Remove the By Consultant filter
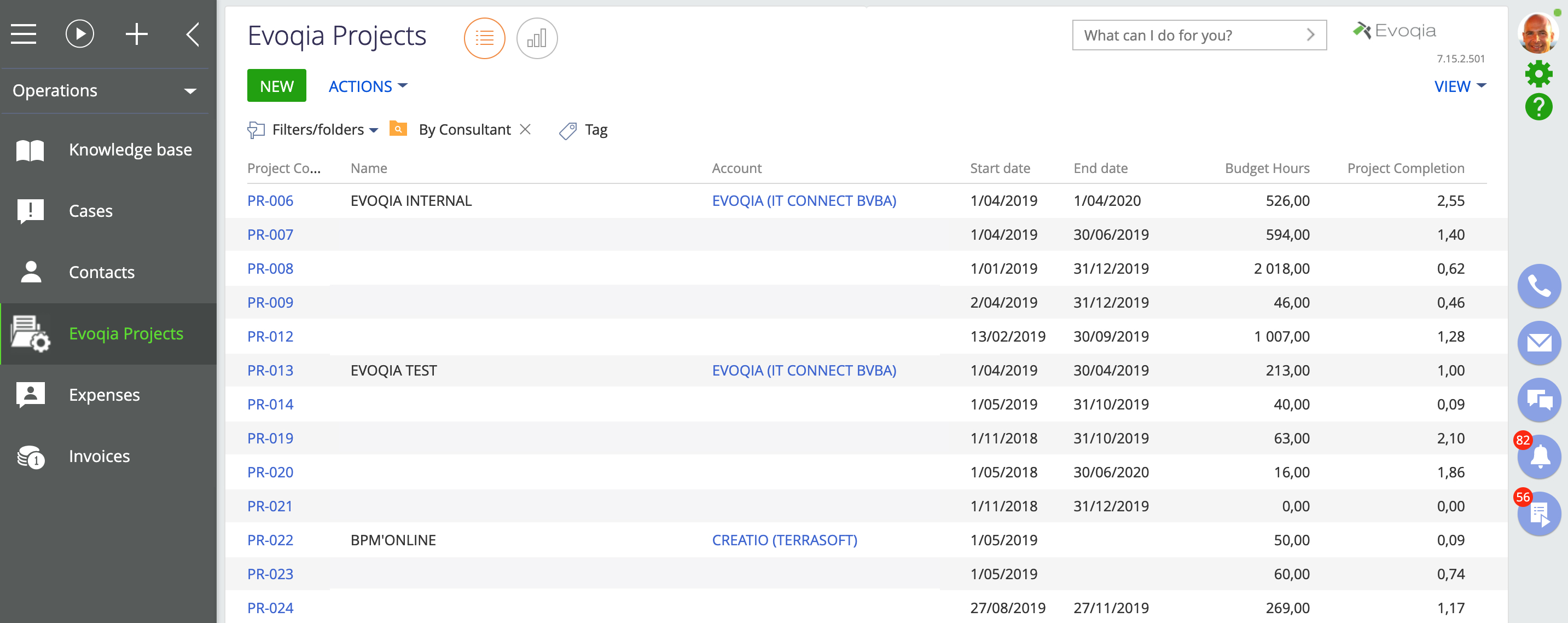Screen dimensions: 1568x623 (x=525, y=129)
